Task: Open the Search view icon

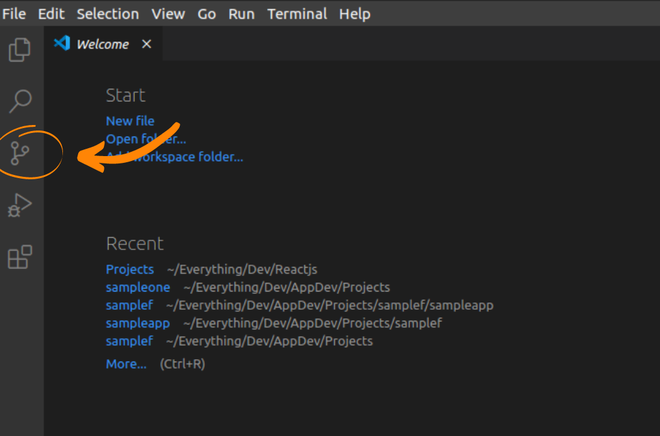Action: [x=20, y=100]
